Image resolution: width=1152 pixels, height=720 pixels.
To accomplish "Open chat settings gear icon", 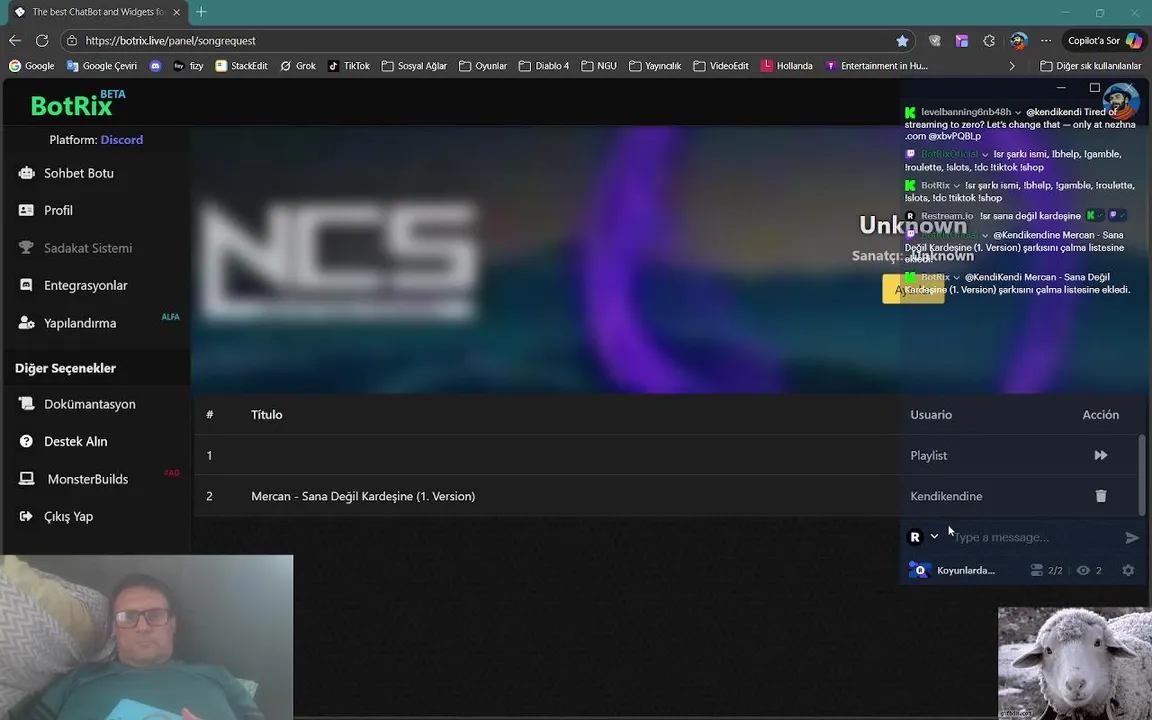I will click(1128, 570).
